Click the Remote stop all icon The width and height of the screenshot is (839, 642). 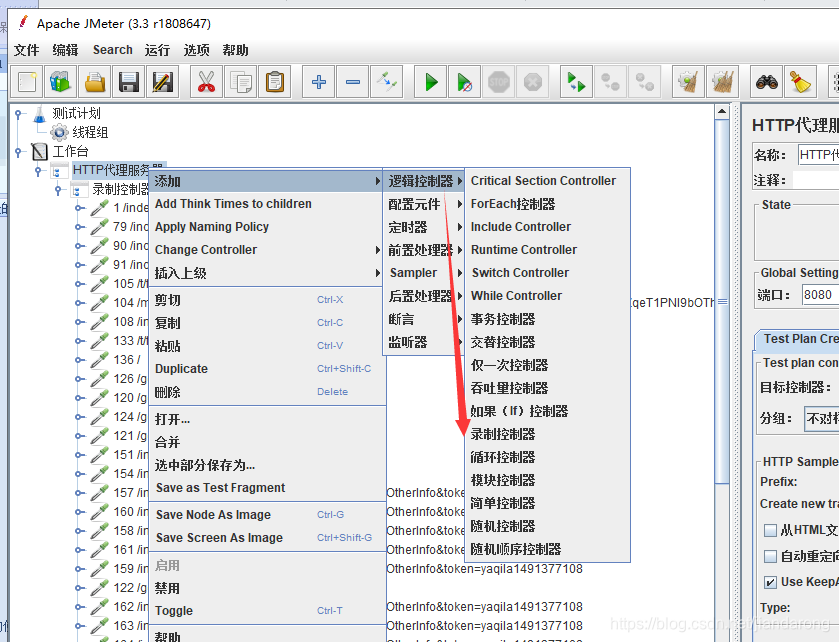point(611,82)
